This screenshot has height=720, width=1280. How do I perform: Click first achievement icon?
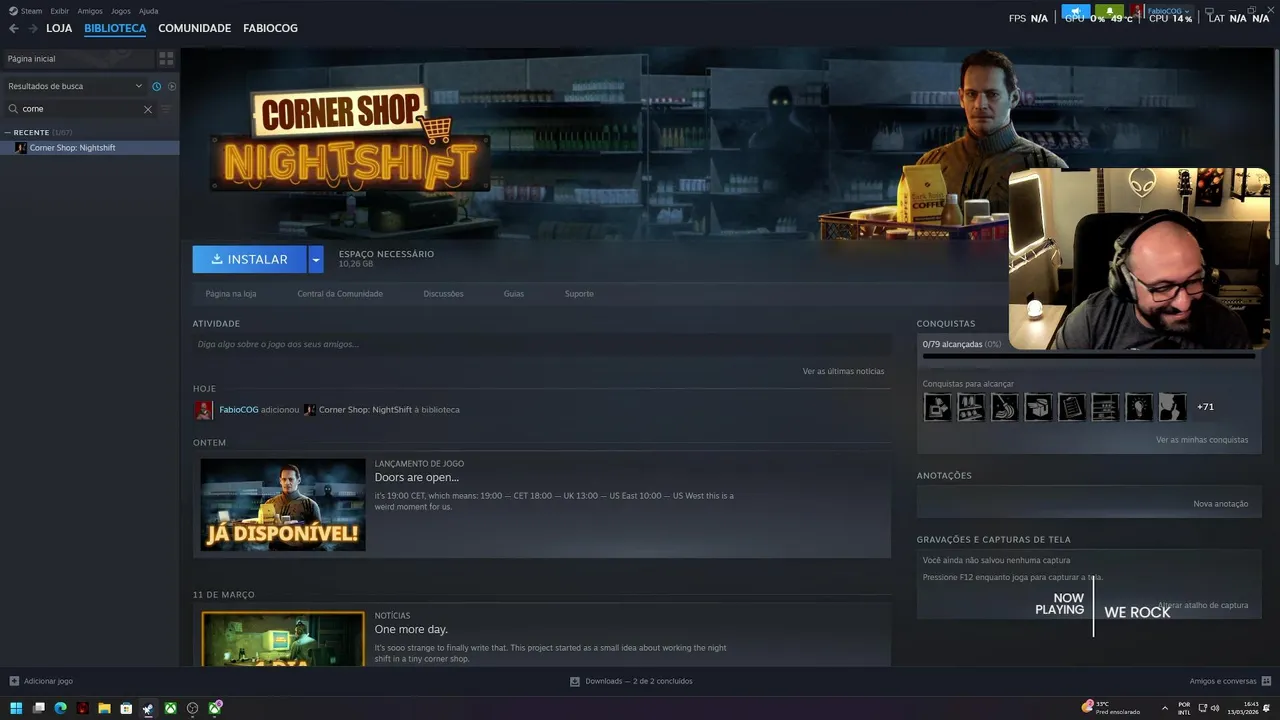tap(938, 407)
